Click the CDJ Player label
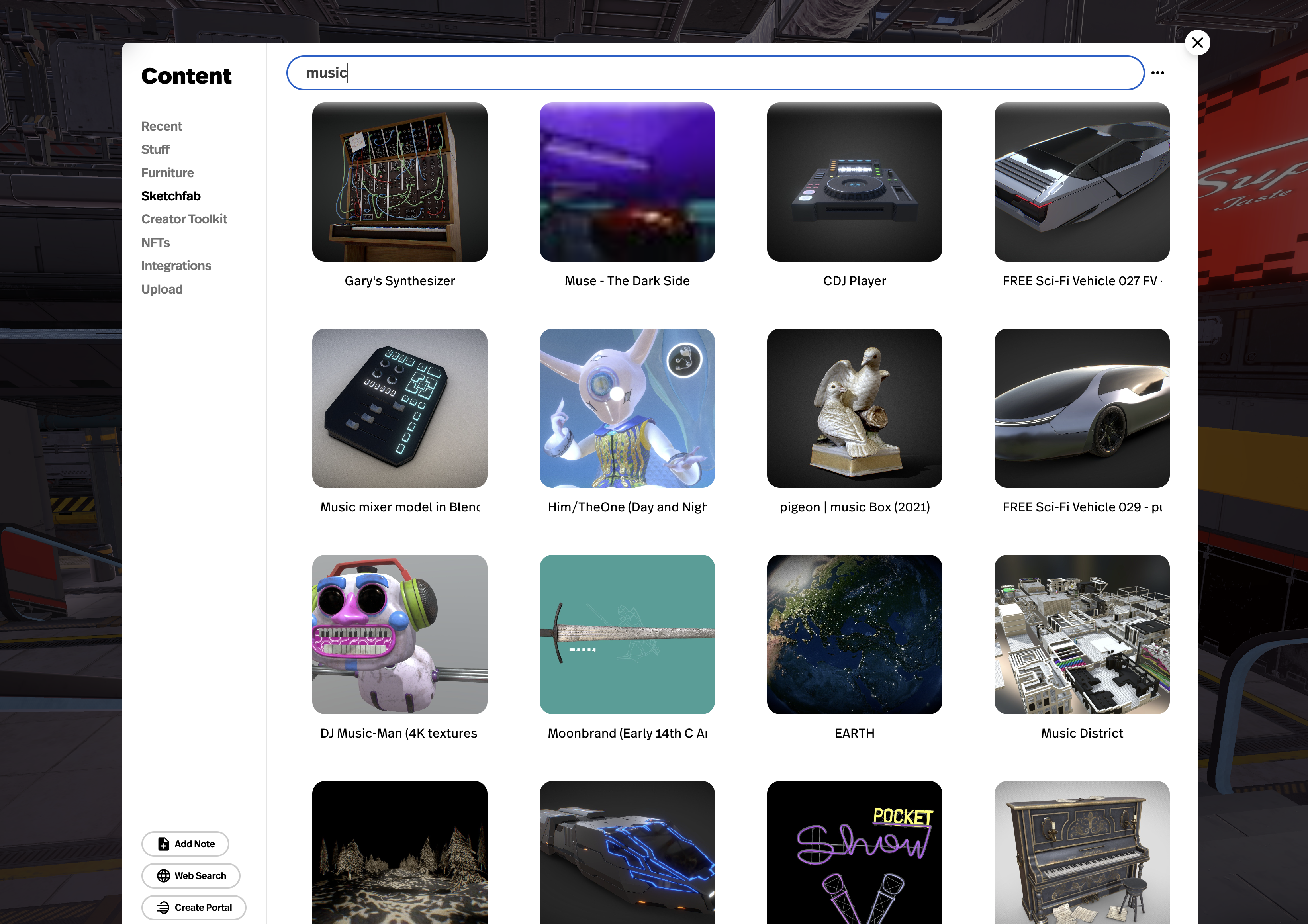Image resolution: width=1308 pixels, height=924 pixels. coord(854,281)
